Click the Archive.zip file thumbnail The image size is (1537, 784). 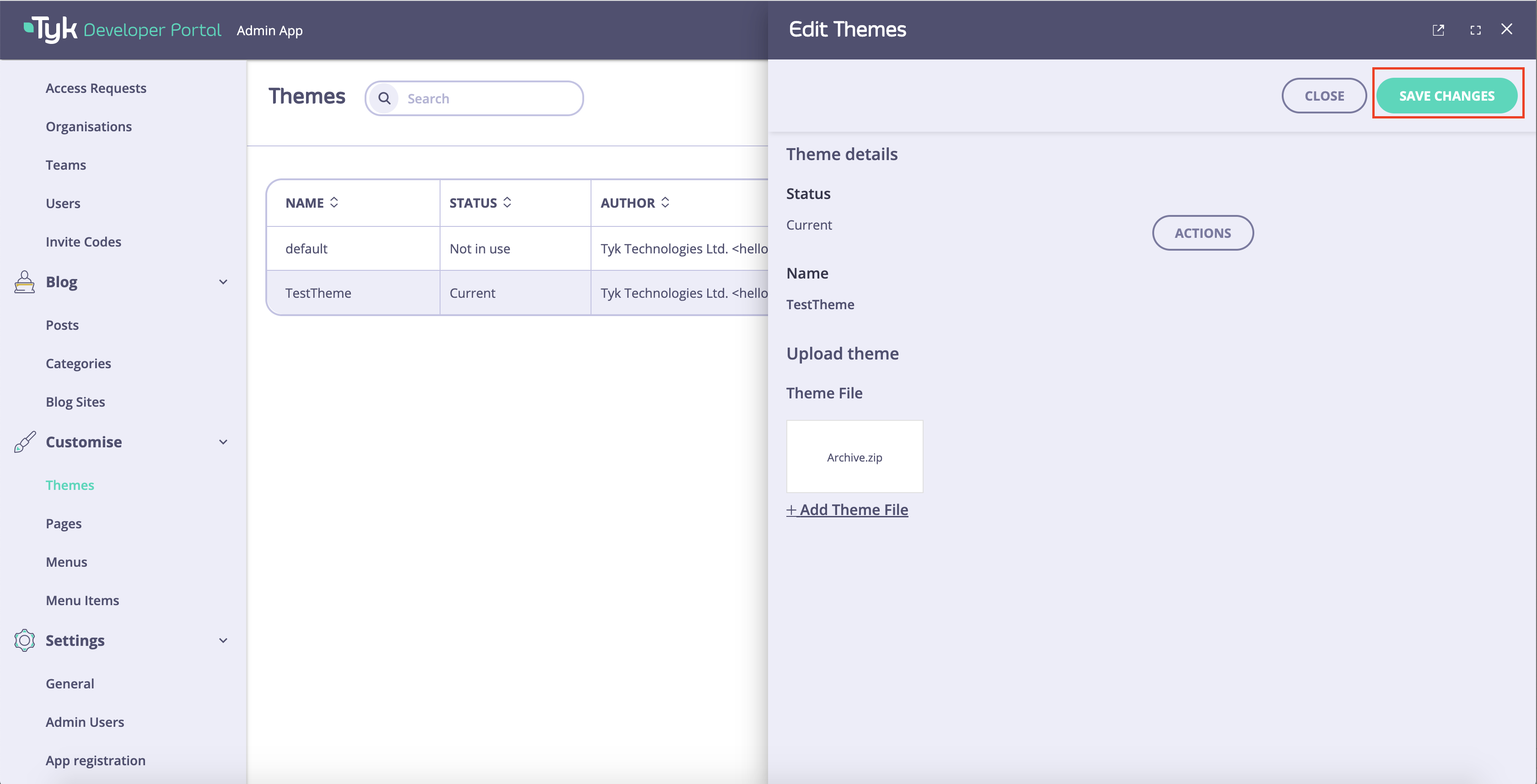(x=854, y=456)
